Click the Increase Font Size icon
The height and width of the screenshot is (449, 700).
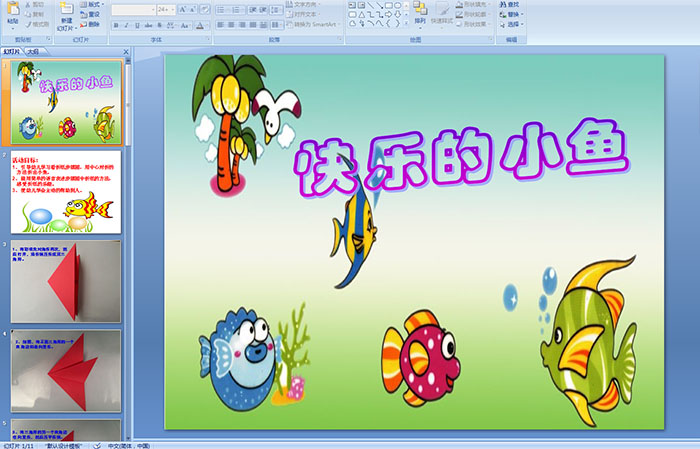pyautogui.click(x=183, y=9)
